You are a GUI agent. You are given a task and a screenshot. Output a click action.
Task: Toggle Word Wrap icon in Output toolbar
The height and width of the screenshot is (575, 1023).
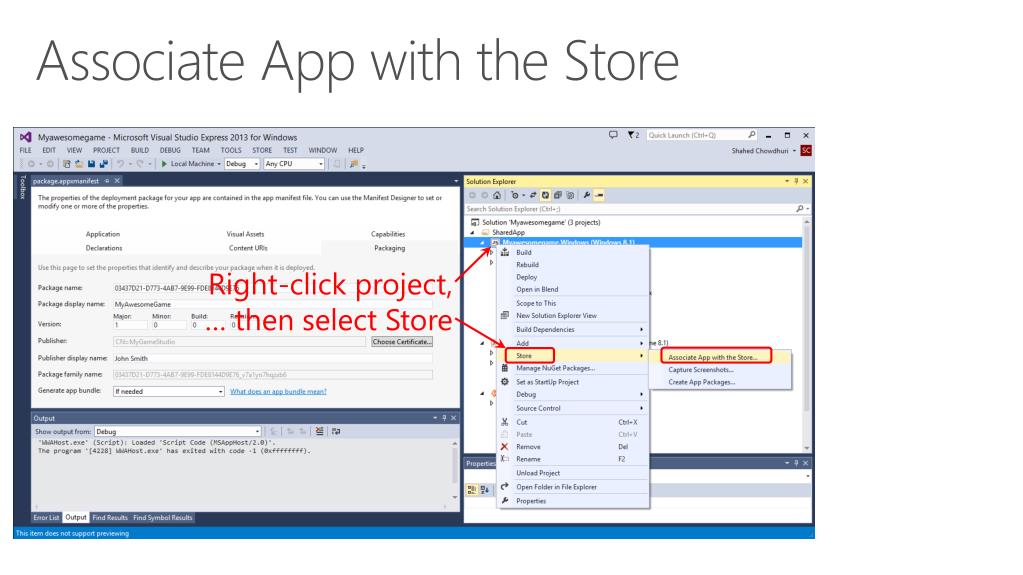(x=336, y=431)
